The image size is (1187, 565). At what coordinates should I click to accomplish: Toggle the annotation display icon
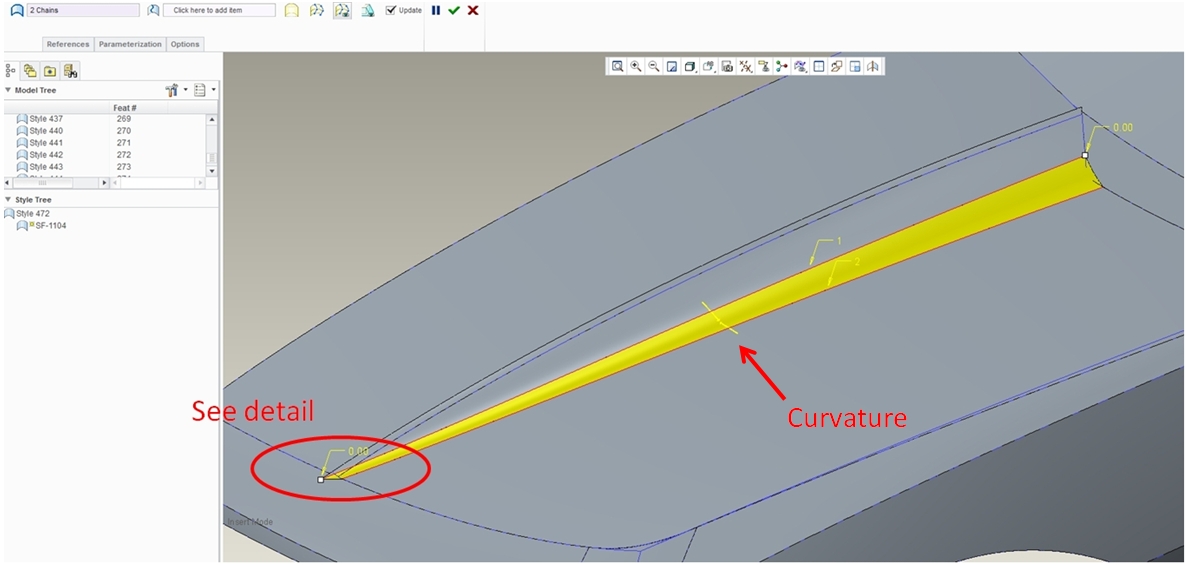click(x=763, y=67)
